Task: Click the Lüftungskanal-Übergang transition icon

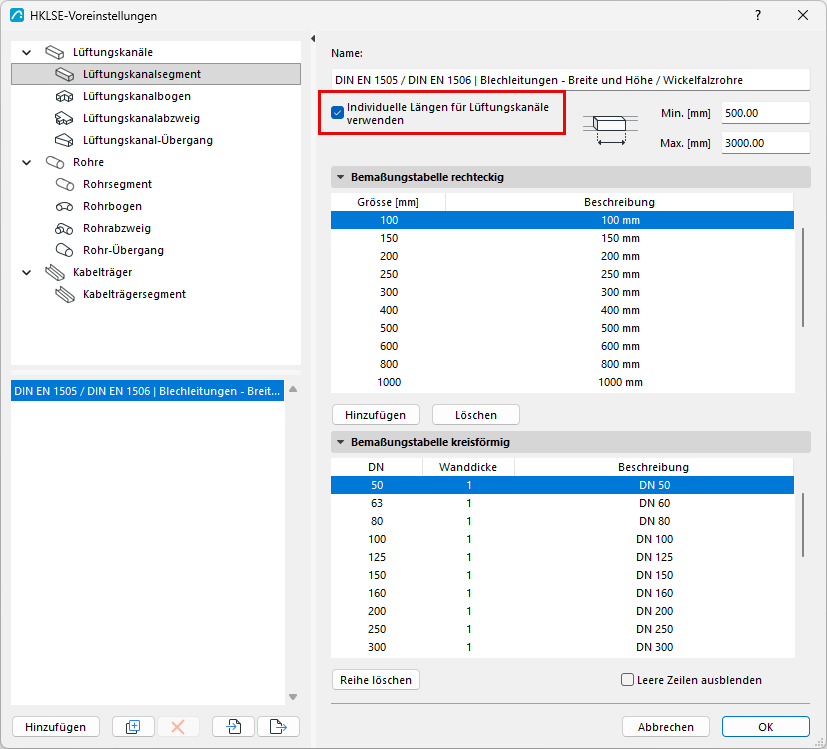Action: pyautogui.click(x=64, y=140)
